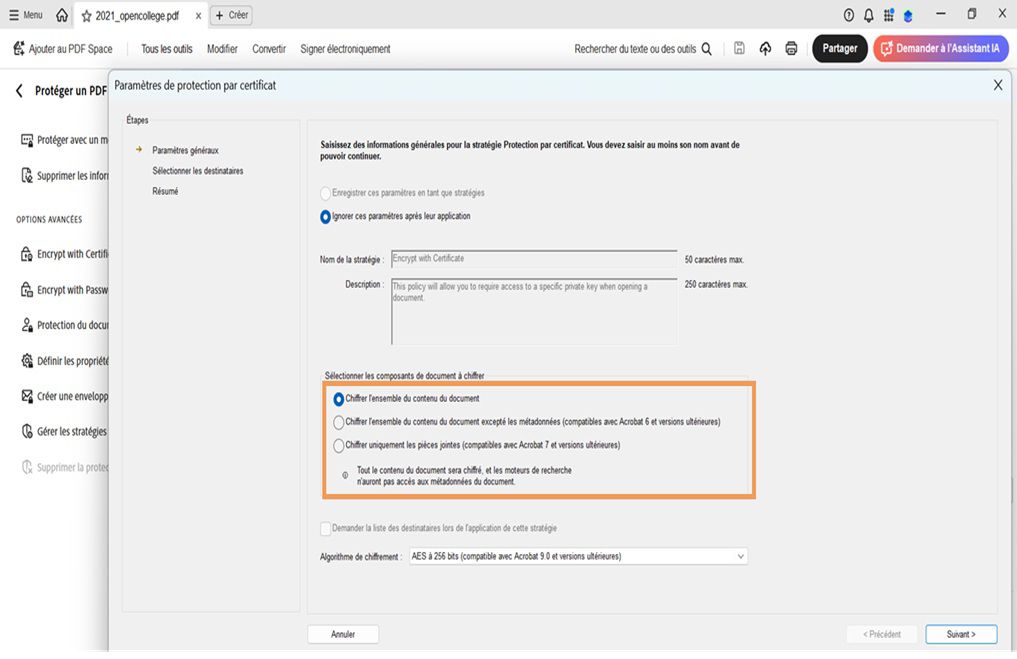Screen dimensions: 1017x659
Task: Open the Modifier menu
Action: pyautogui.click(x=222, y=49)
